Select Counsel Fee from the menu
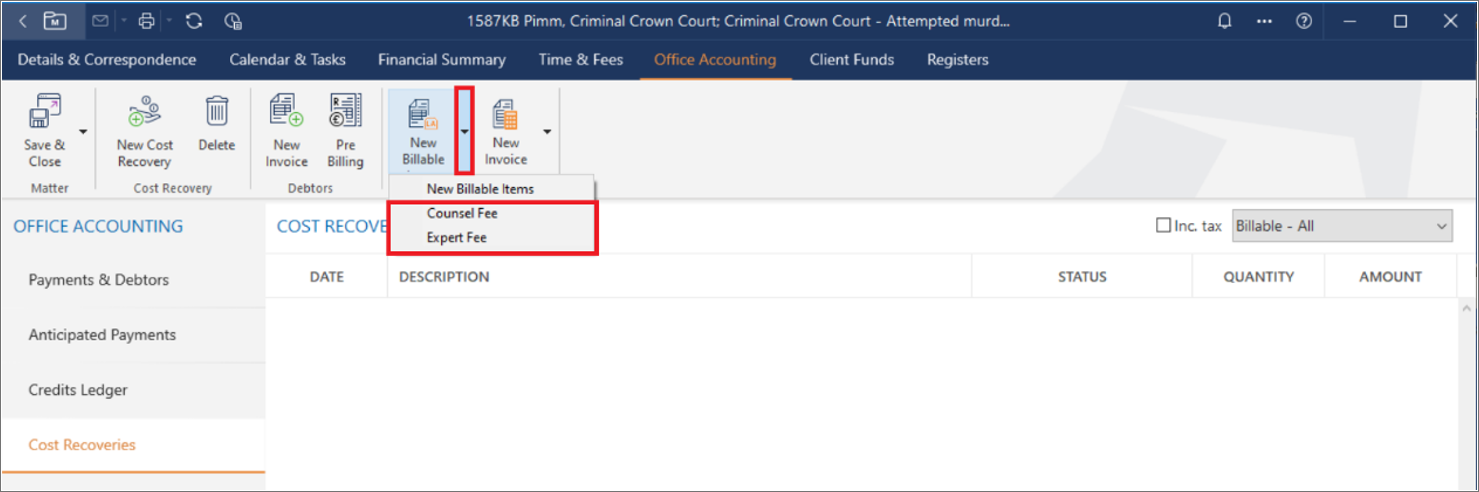Screen dimensions: 1479x492 (462, 213)
